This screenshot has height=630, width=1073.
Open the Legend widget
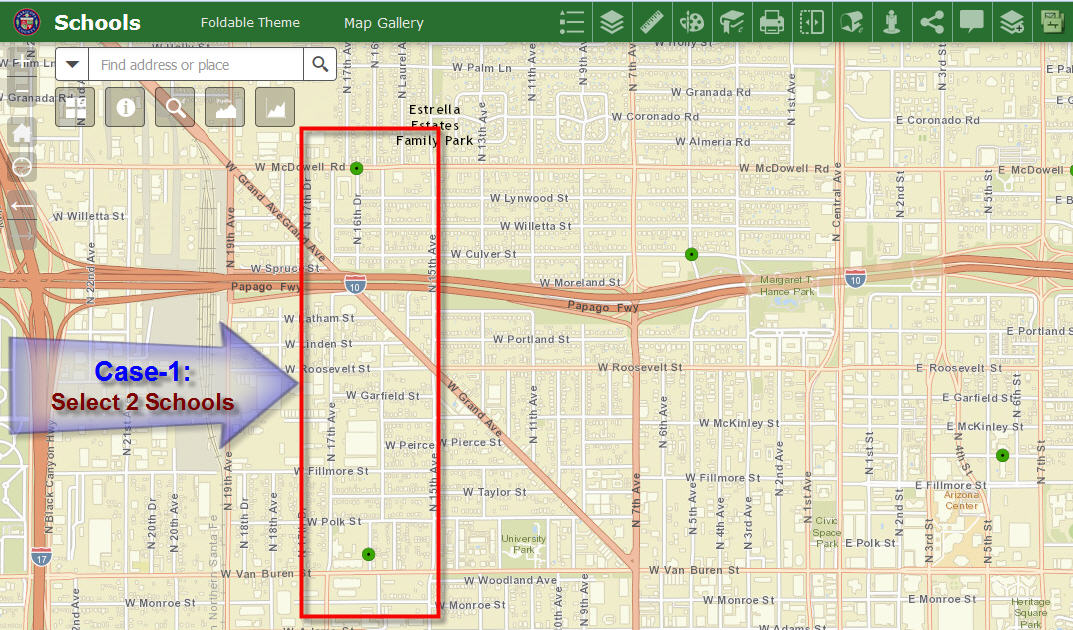coord(571,22)
